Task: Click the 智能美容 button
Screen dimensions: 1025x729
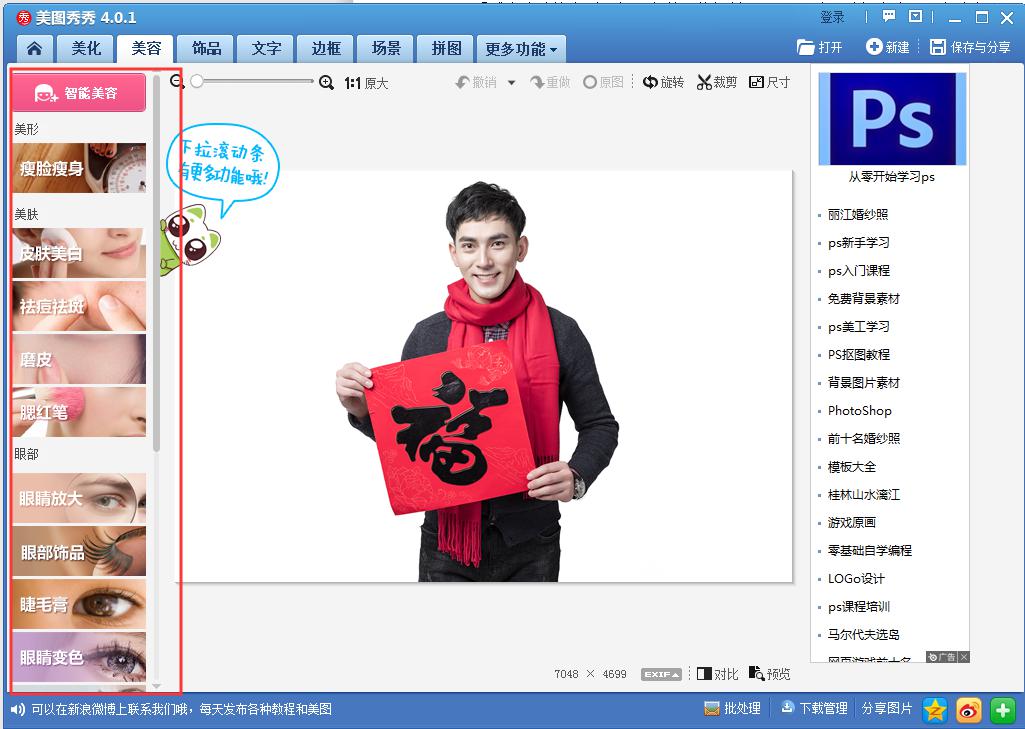Action: pos(78,92)
